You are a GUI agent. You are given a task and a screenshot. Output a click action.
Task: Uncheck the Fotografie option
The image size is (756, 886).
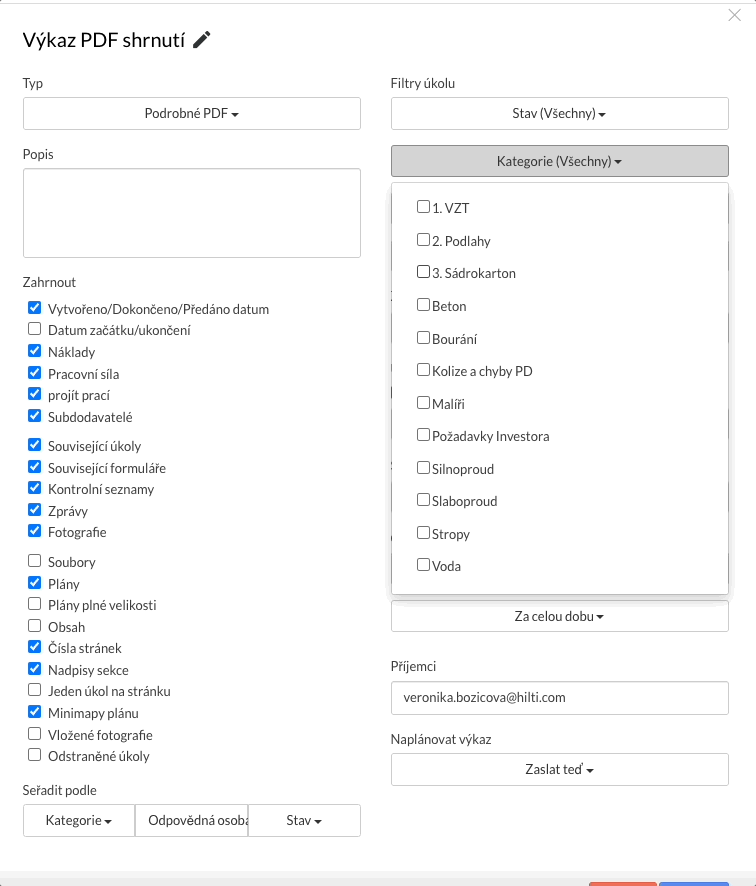34,530
